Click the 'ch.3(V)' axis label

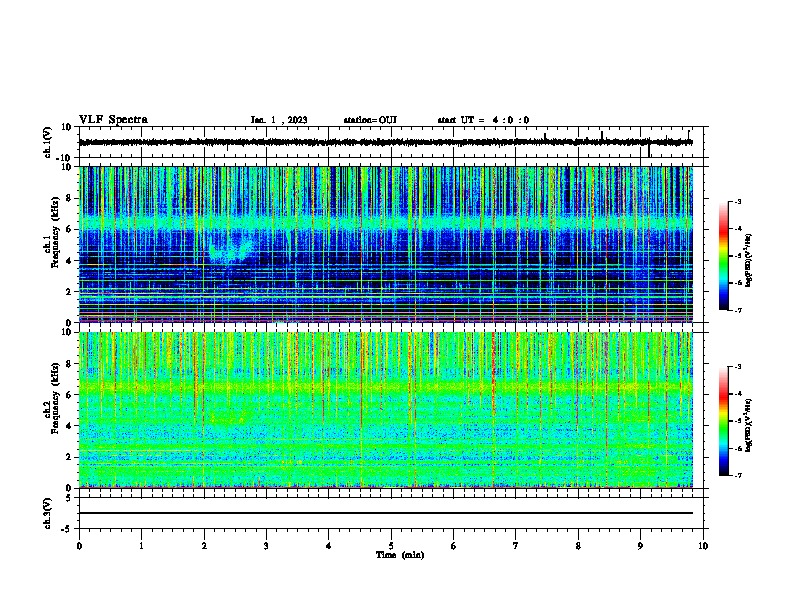coord(48,513)
